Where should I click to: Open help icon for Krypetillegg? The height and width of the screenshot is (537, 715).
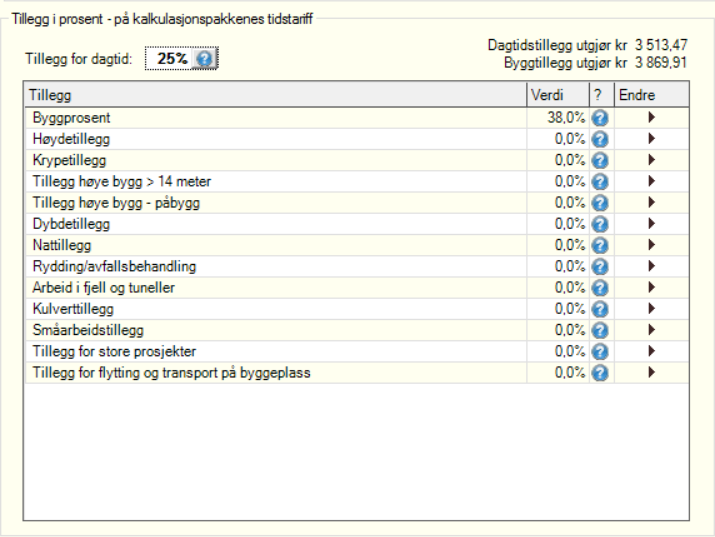coord(600,160)
